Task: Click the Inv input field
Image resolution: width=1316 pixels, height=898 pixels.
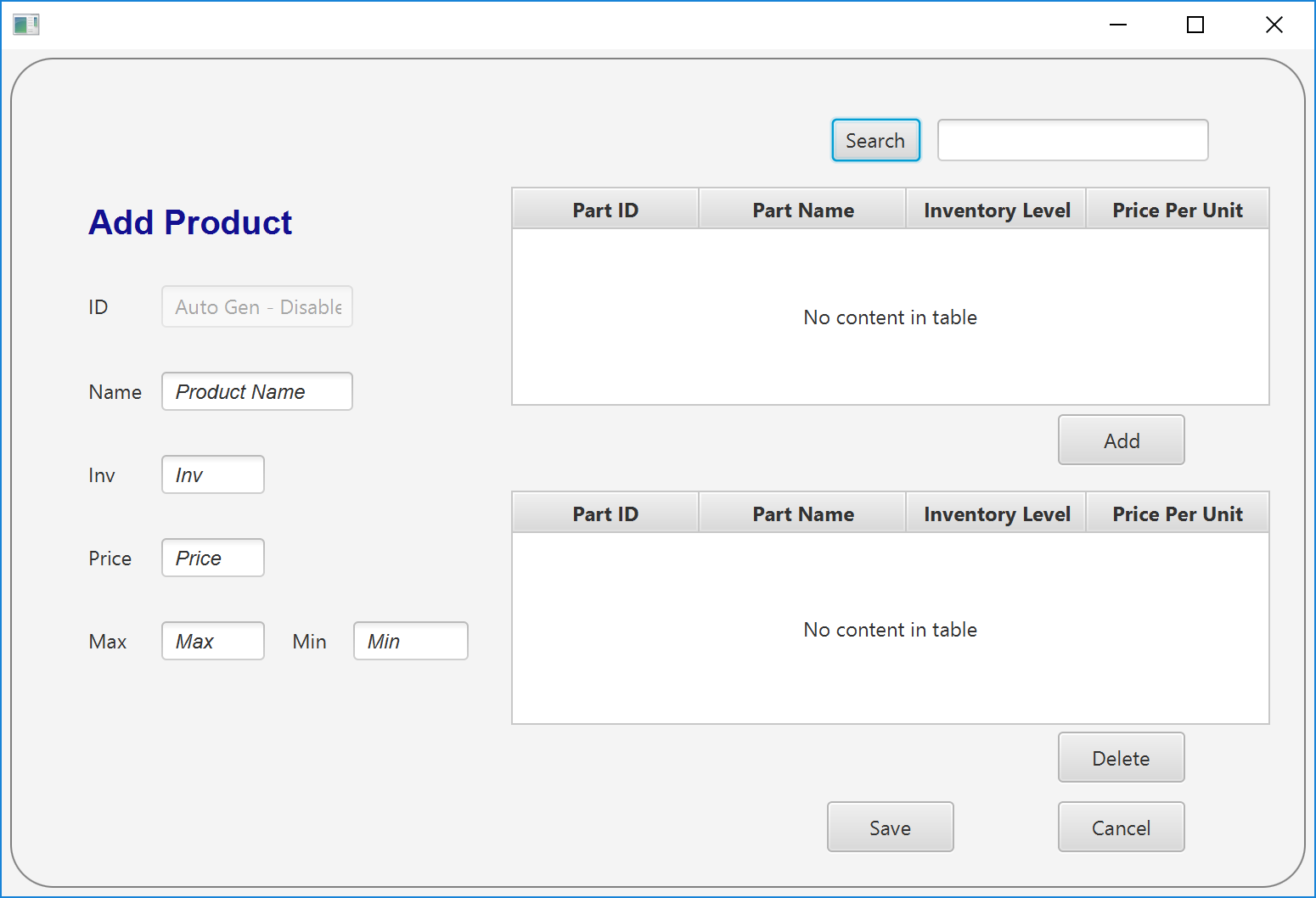Action: pyautogui.click(x=212, y=474)
